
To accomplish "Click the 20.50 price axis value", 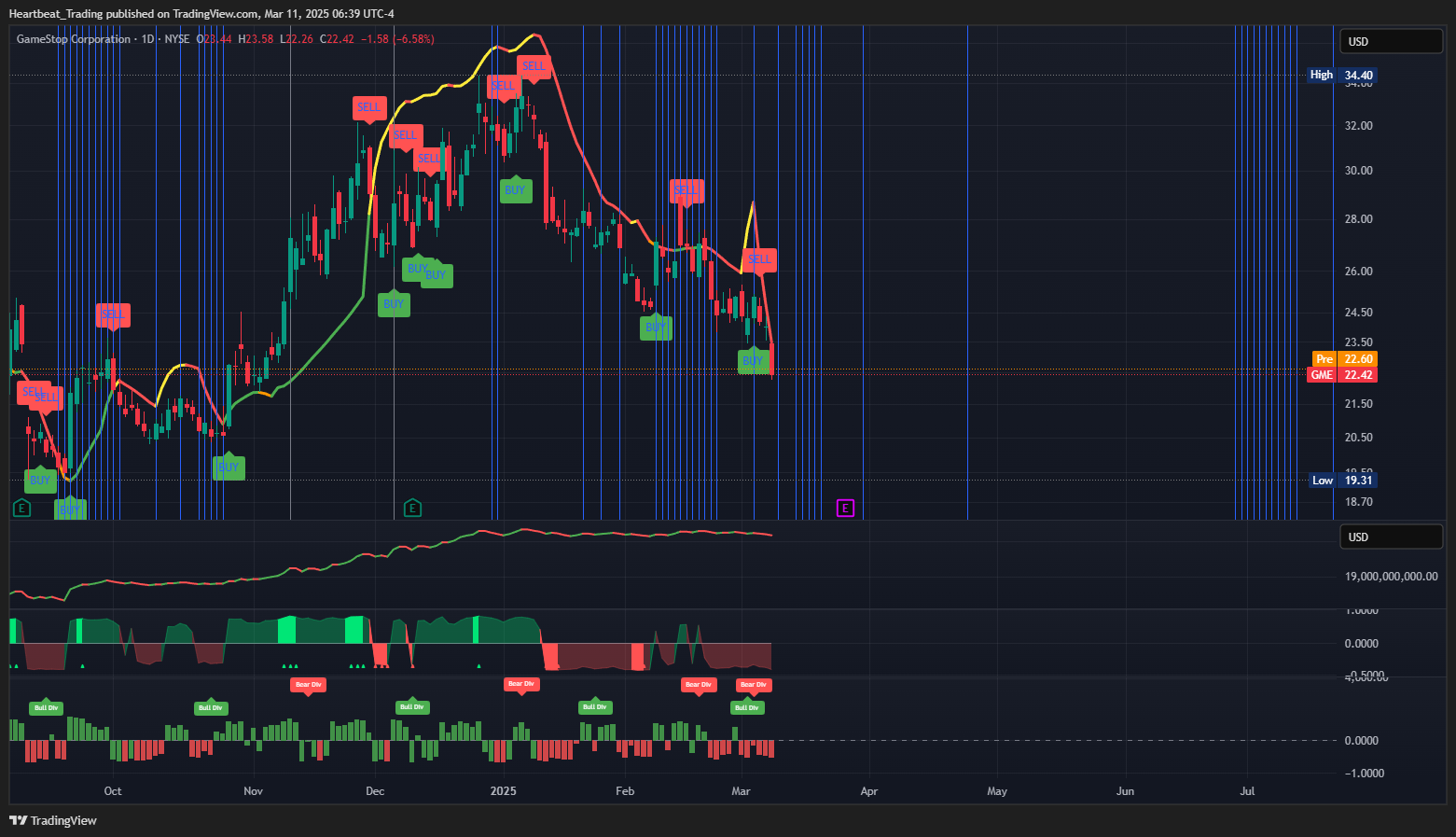I will (1358, 438).
